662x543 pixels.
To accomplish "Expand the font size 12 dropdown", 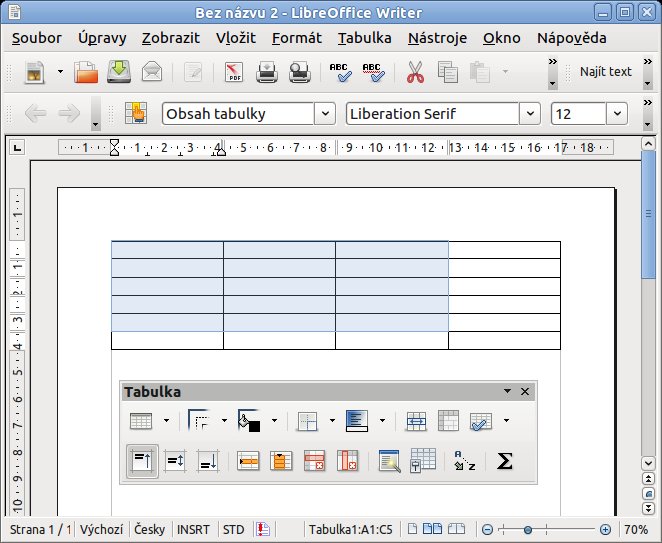I will [617, 113].
